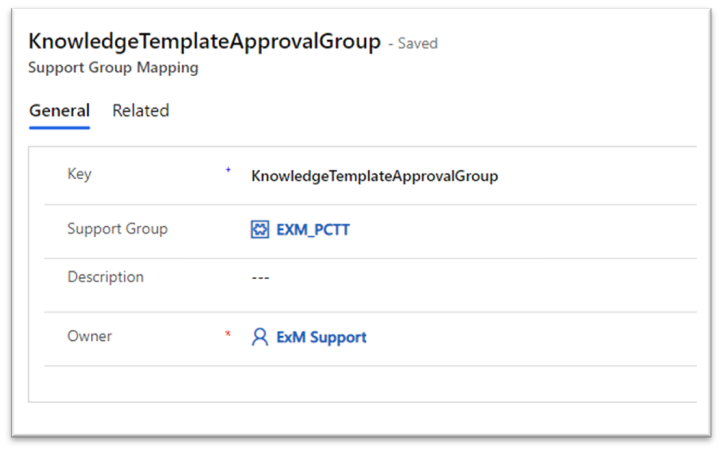Click the ExM Support owner person icon
The image size is (722, 451).
260,337
